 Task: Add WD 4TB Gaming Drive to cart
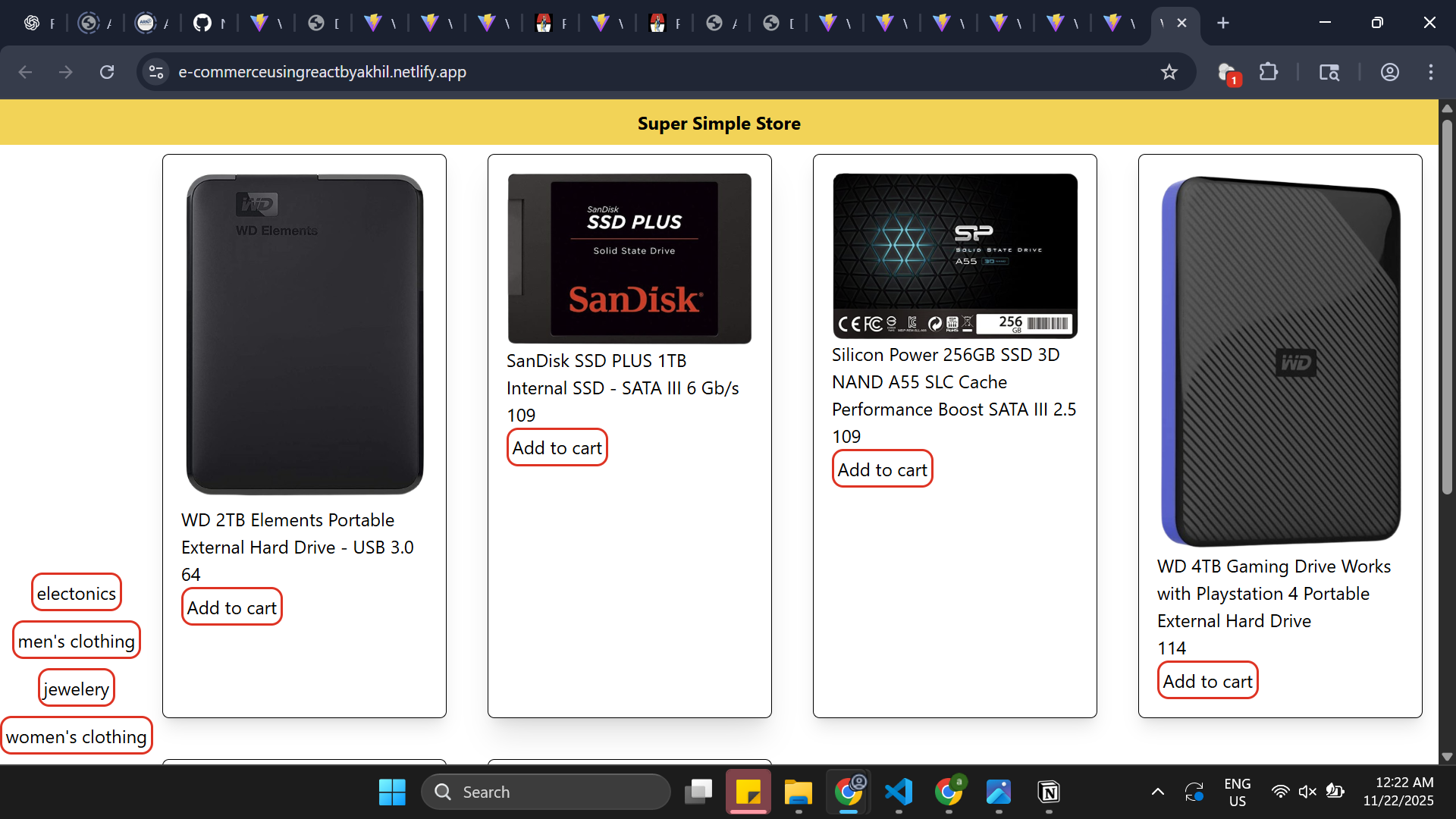point(1207,681)
